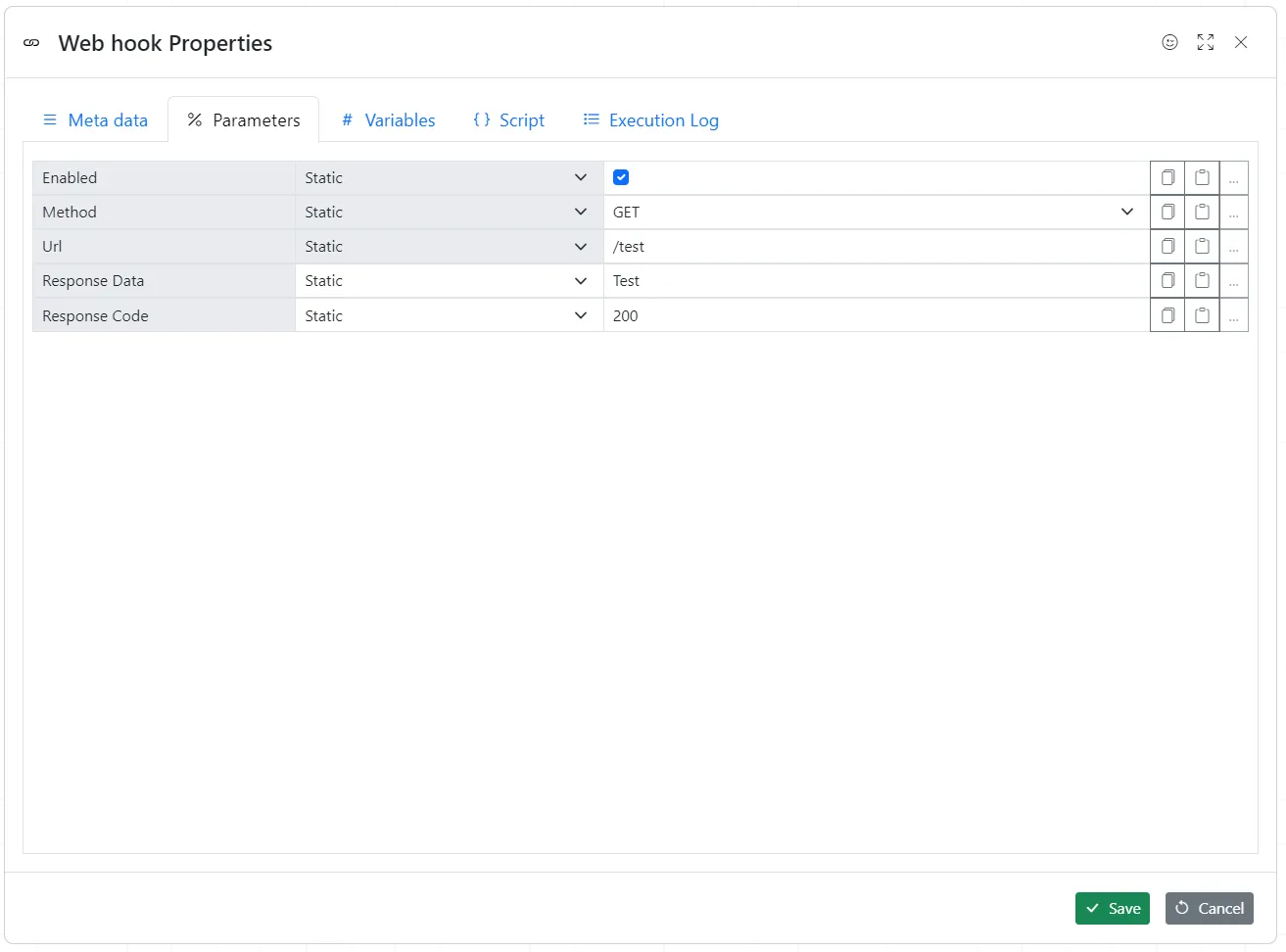The height and width of the screenshot is (952, 1286).
Task: Paste into the Url parameter row
Action: point(1202,246)
